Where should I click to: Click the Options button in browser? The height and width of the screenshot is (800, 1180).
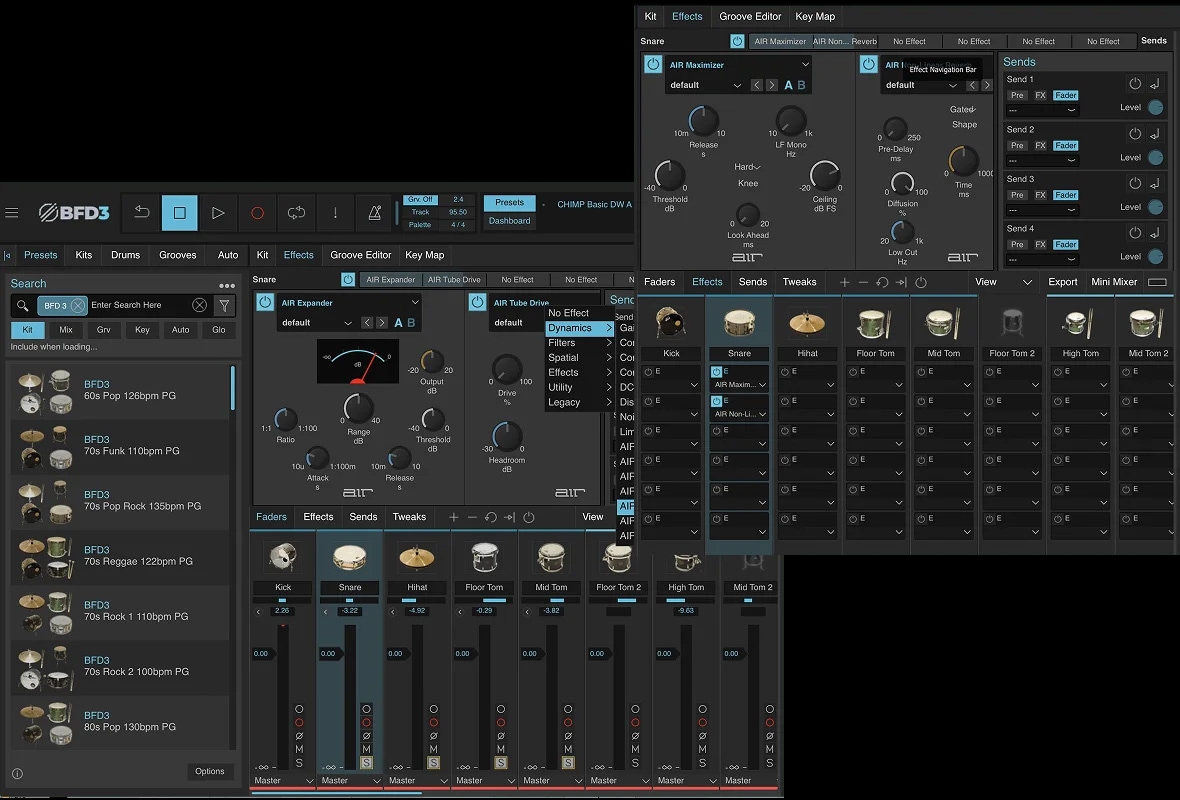[209, 771]
